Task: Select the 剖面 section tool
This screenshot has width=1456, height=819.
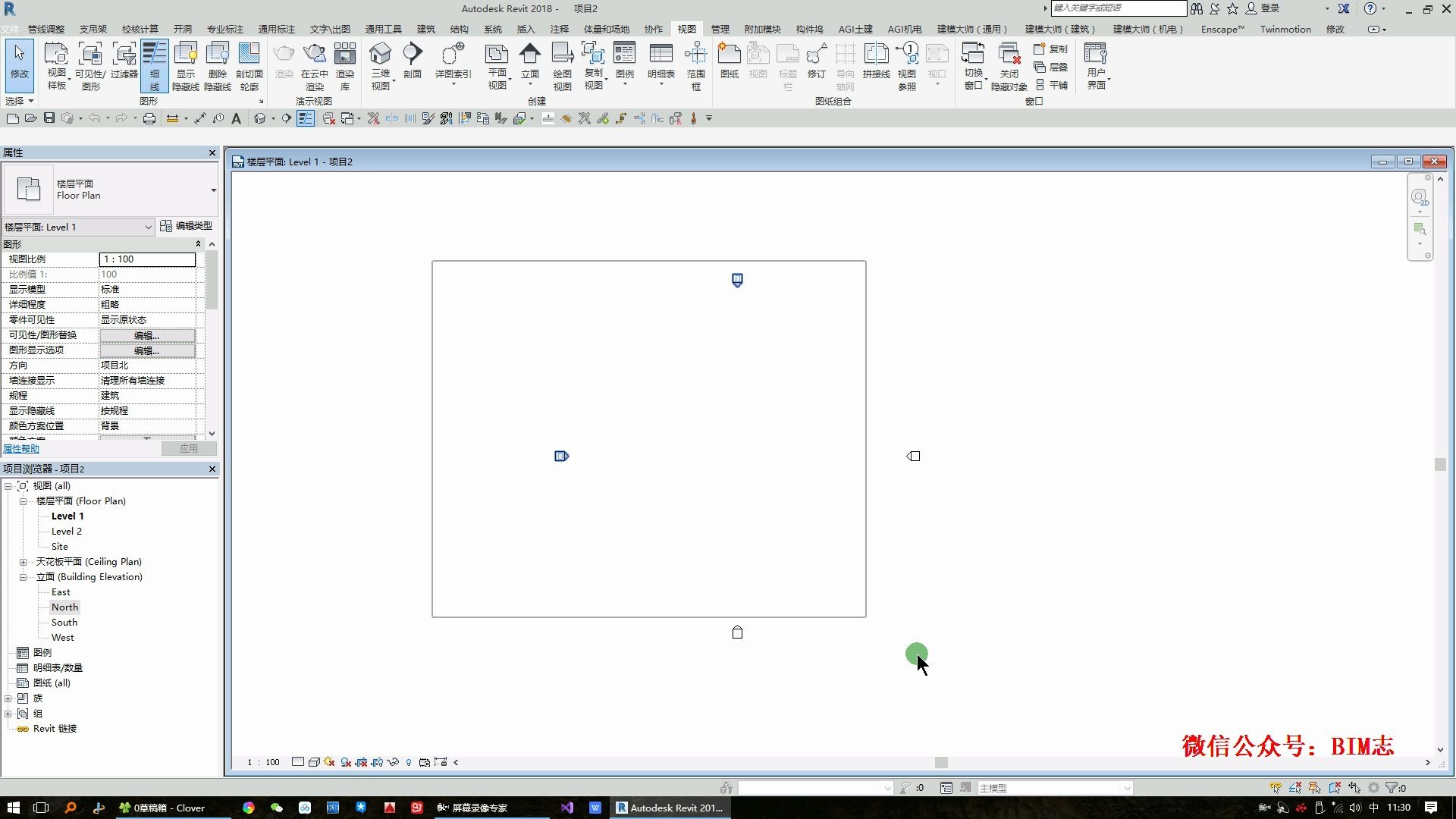Action: tap(412, 55)
